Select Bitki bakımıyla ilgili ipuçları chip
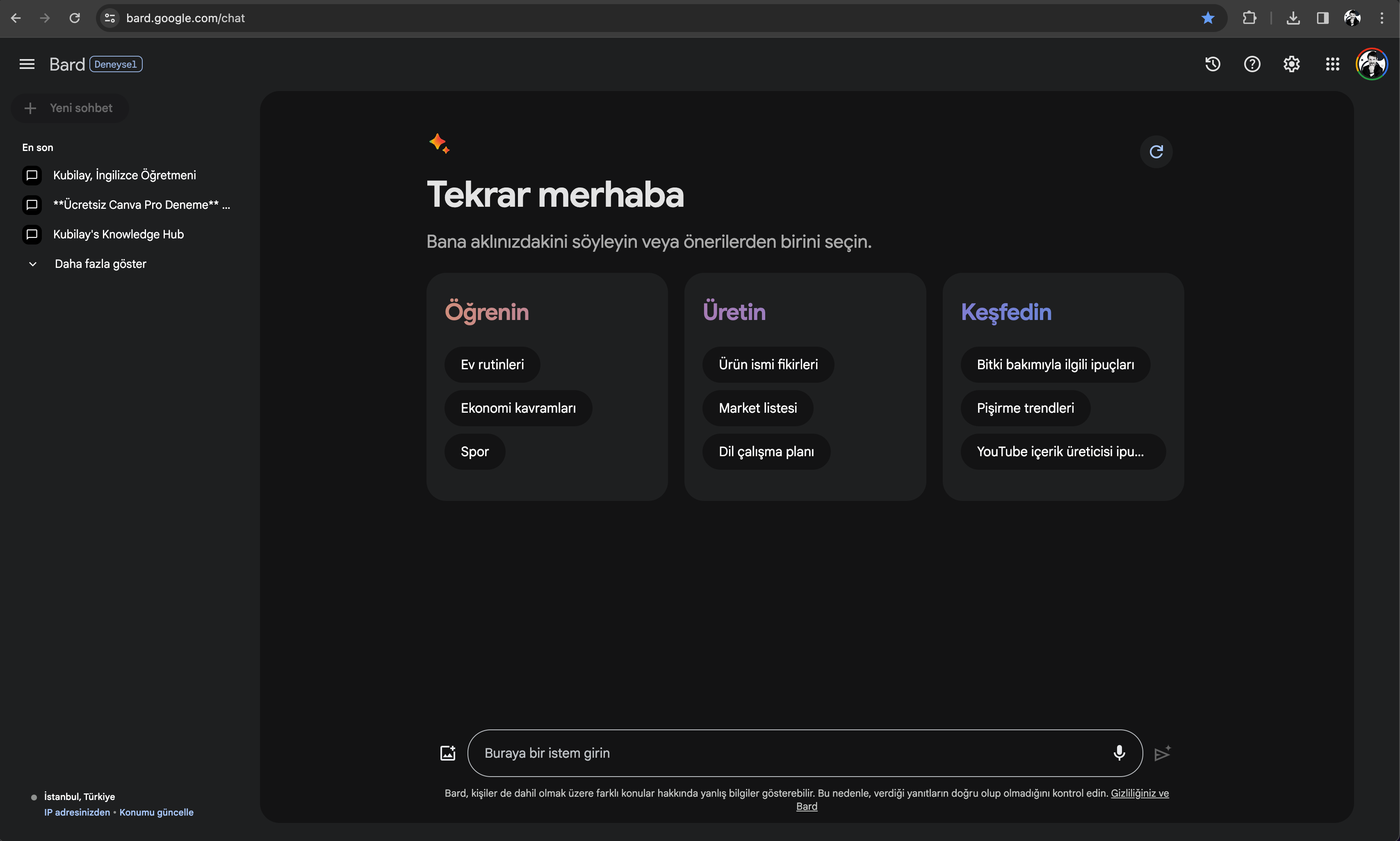Screen dimensions: 1400x841 [1055, 364]
